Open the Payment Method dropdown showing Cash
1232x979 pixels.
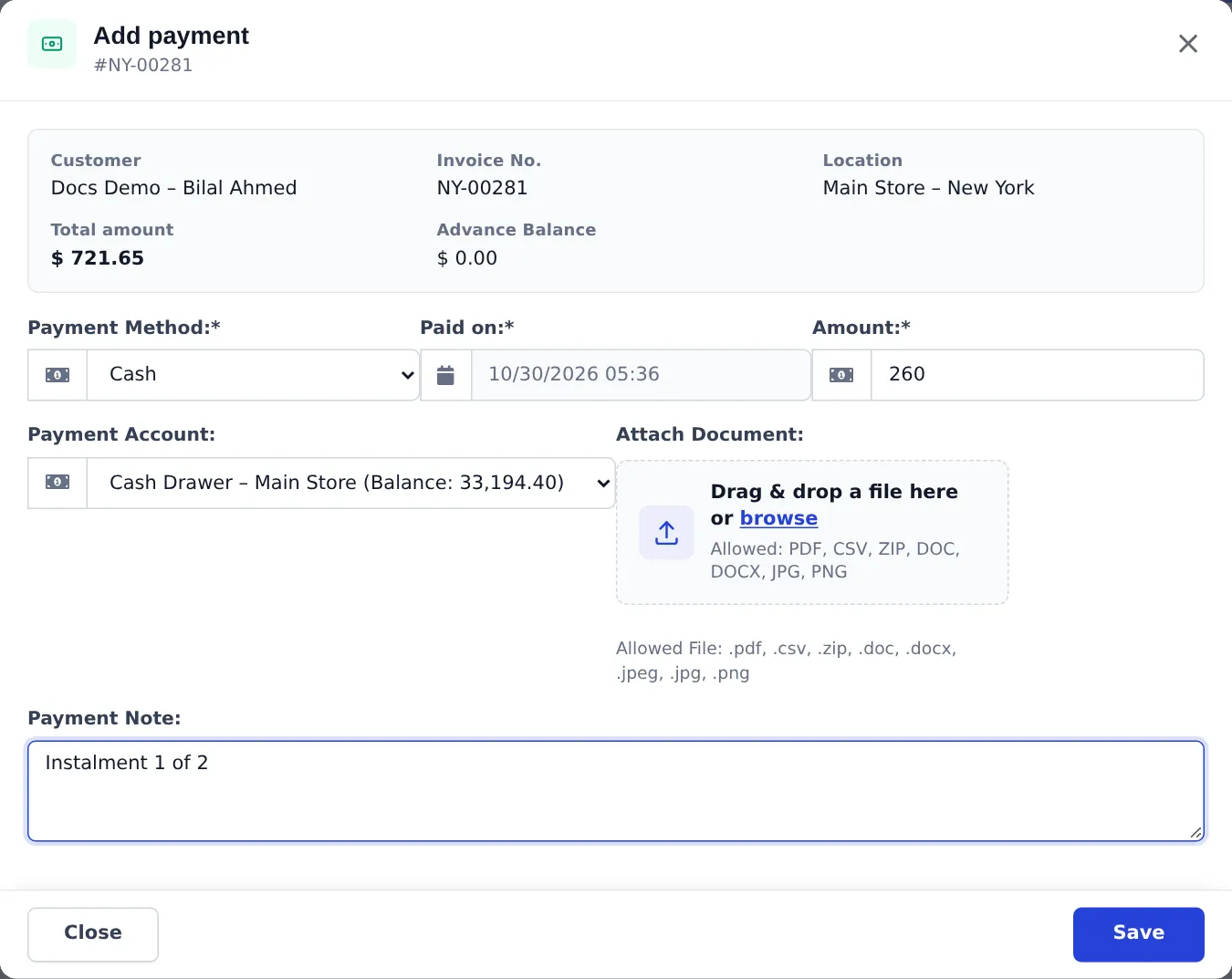[253, 375]
